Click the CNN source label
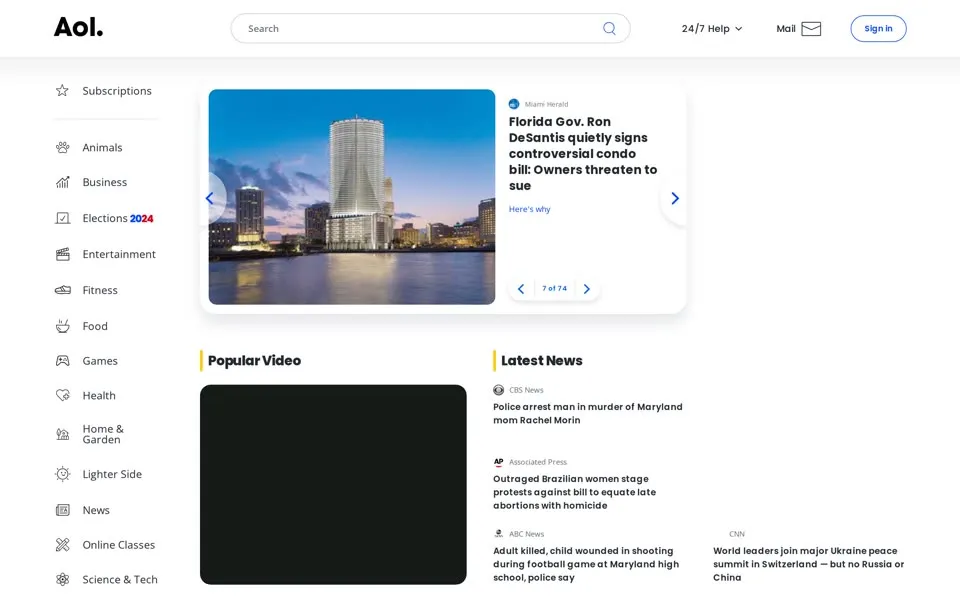 click(x=737, y=534)
